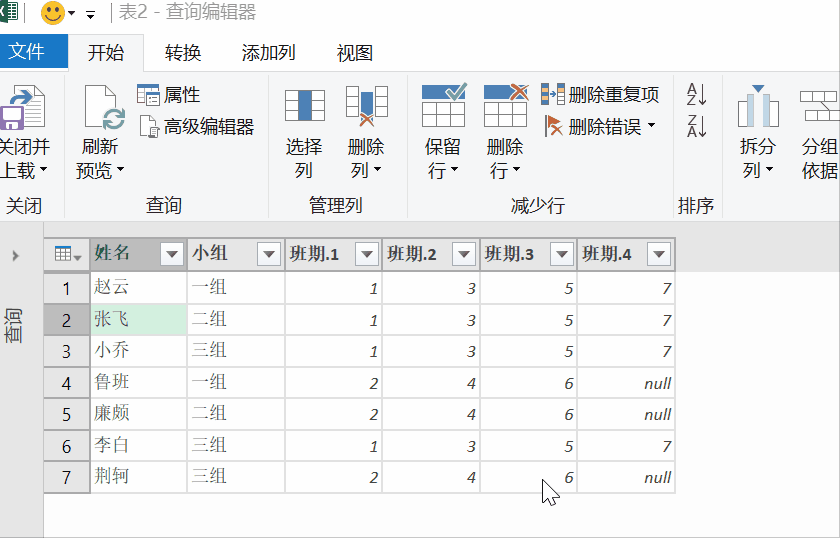
Task: Open the 姓名 column filter dropdown
Action: point(172,254)
